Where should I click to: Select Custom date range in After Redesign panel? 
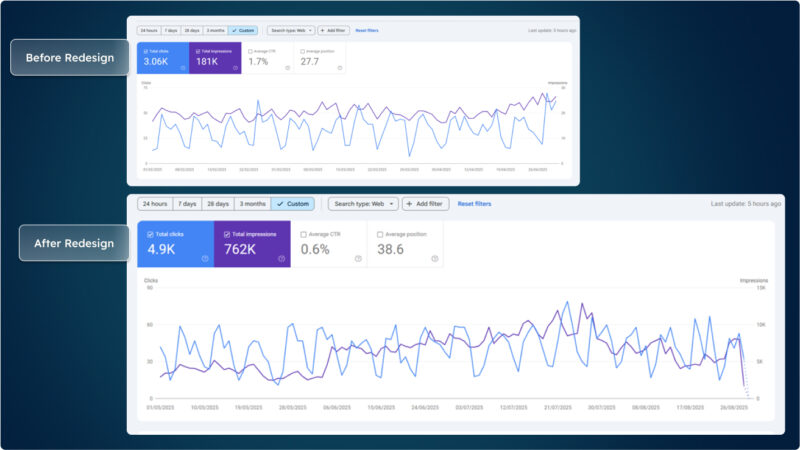[292, 203]
